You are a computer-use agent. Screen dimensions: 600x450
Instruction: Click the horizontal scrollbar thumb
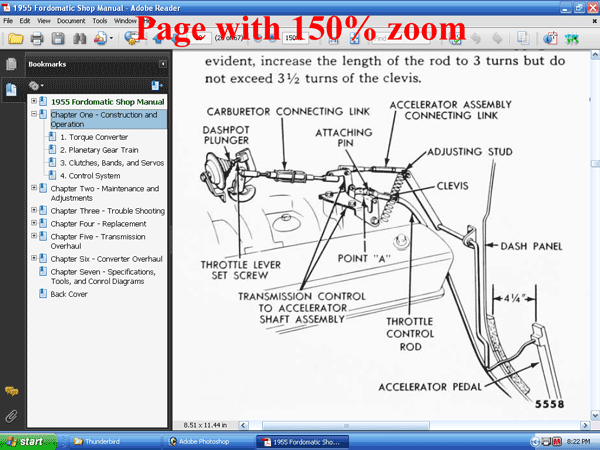(346, 425)
